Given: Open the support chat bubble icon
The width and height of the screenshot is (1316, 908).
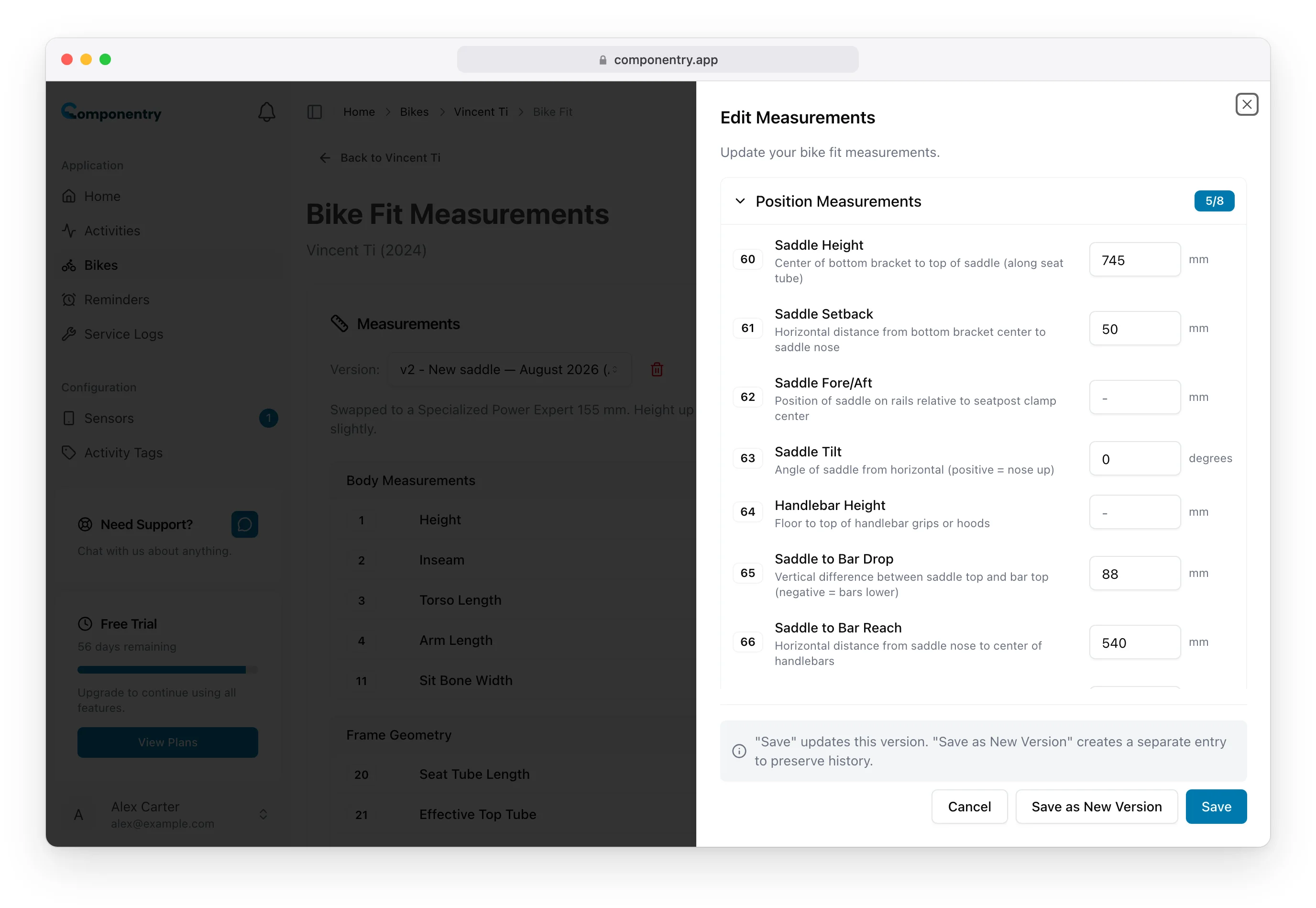Looking at the screenshot, I should pos(244,524).
